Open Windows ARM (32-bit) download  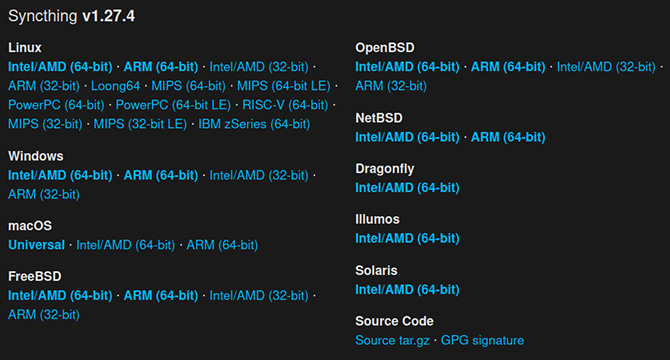[x=44, y=194]
